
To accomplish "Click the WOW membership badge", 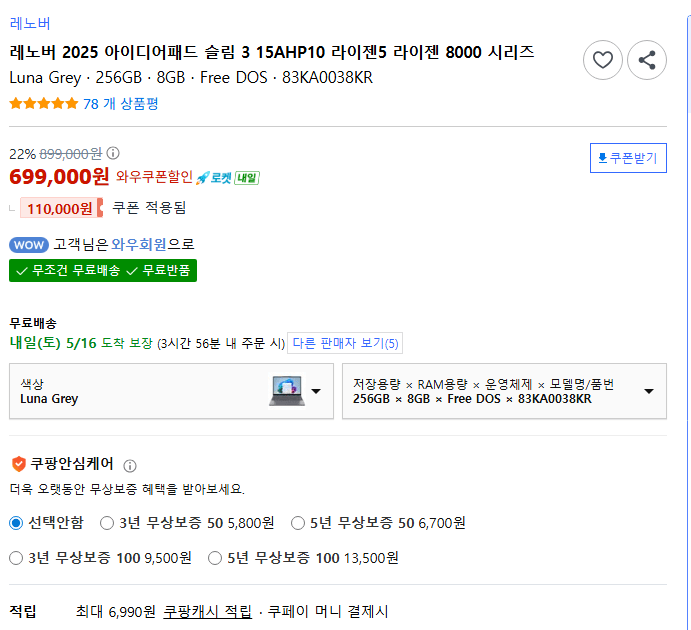I will [29, 245].
